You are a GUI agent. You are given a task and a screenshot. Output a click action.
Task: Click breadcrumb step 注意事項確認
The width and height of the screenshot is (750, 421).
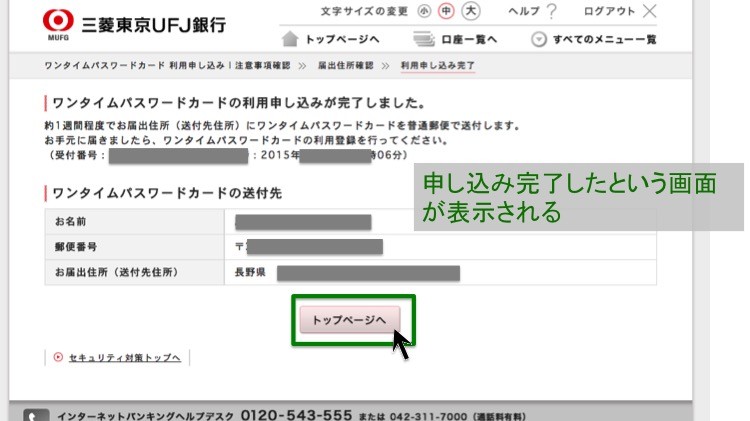click(x=263, y=66)
